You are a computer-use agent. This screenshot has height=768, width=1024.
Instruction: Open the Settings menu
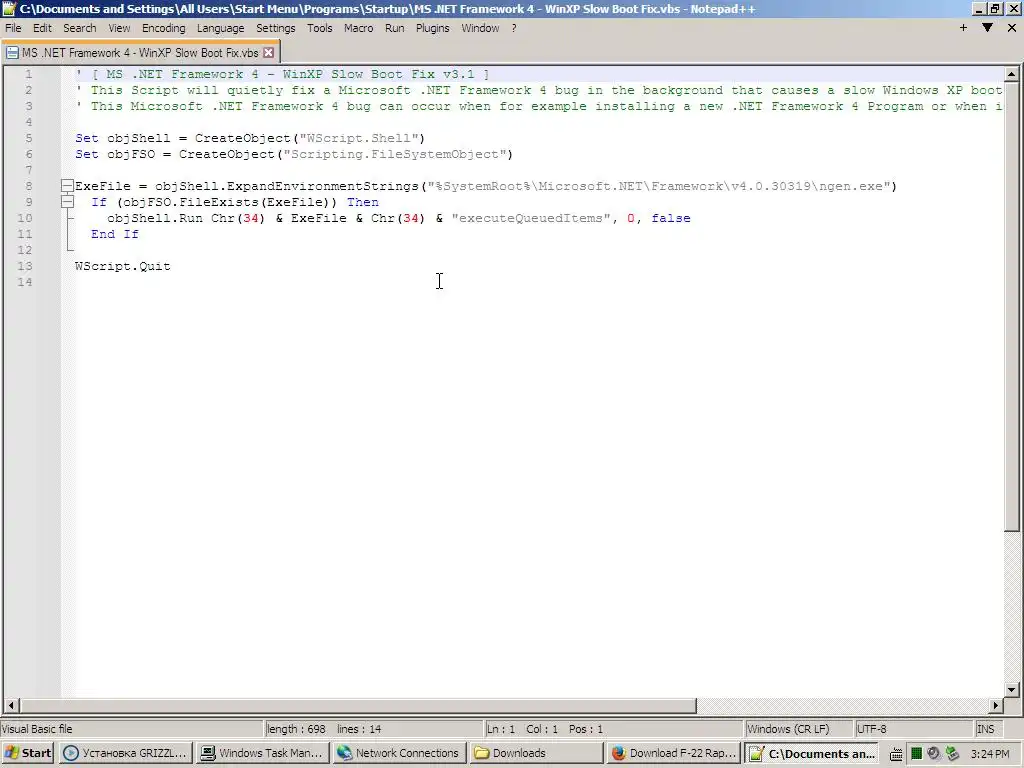tap(276, 28)
